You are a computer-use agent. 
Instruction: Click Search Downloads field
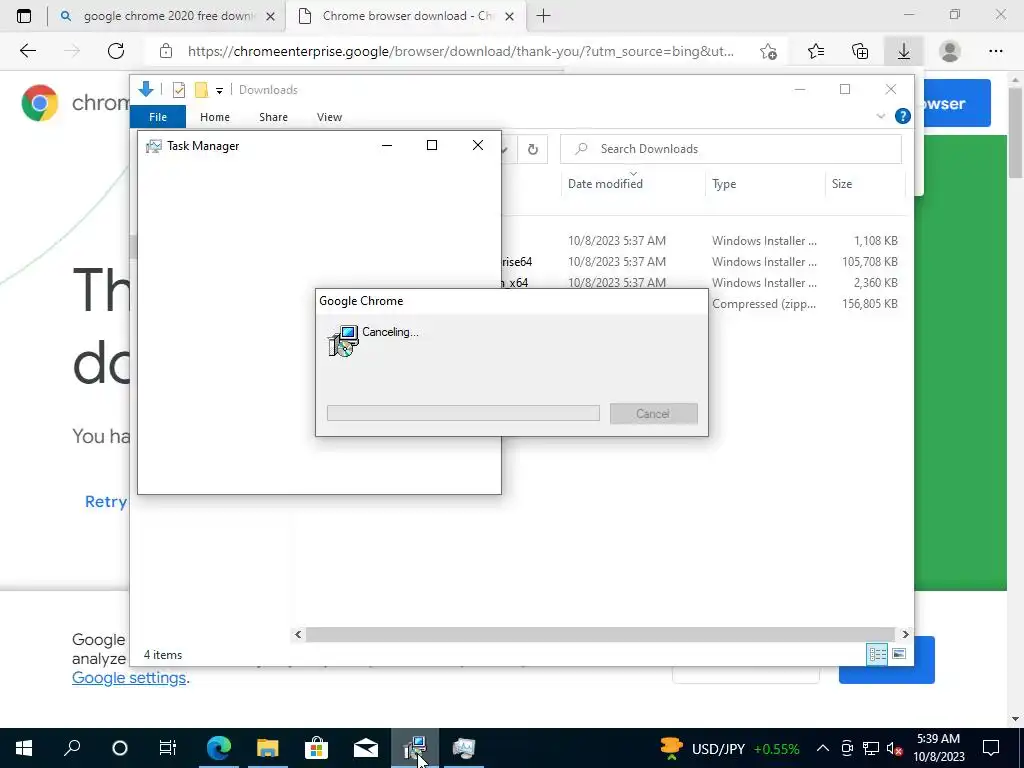[731, 149]
